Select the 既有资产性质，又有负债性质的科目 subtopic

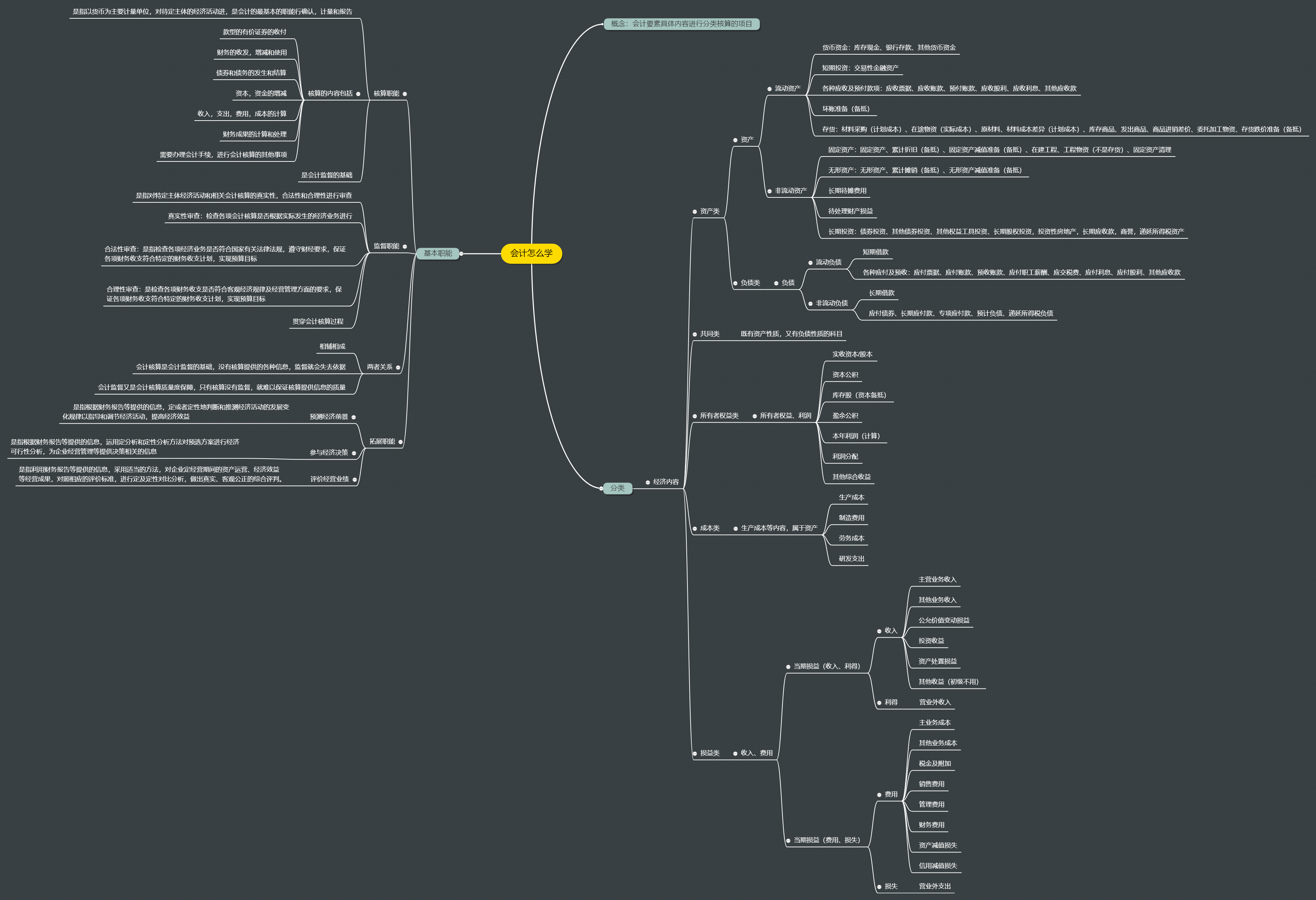coord(792,334)
